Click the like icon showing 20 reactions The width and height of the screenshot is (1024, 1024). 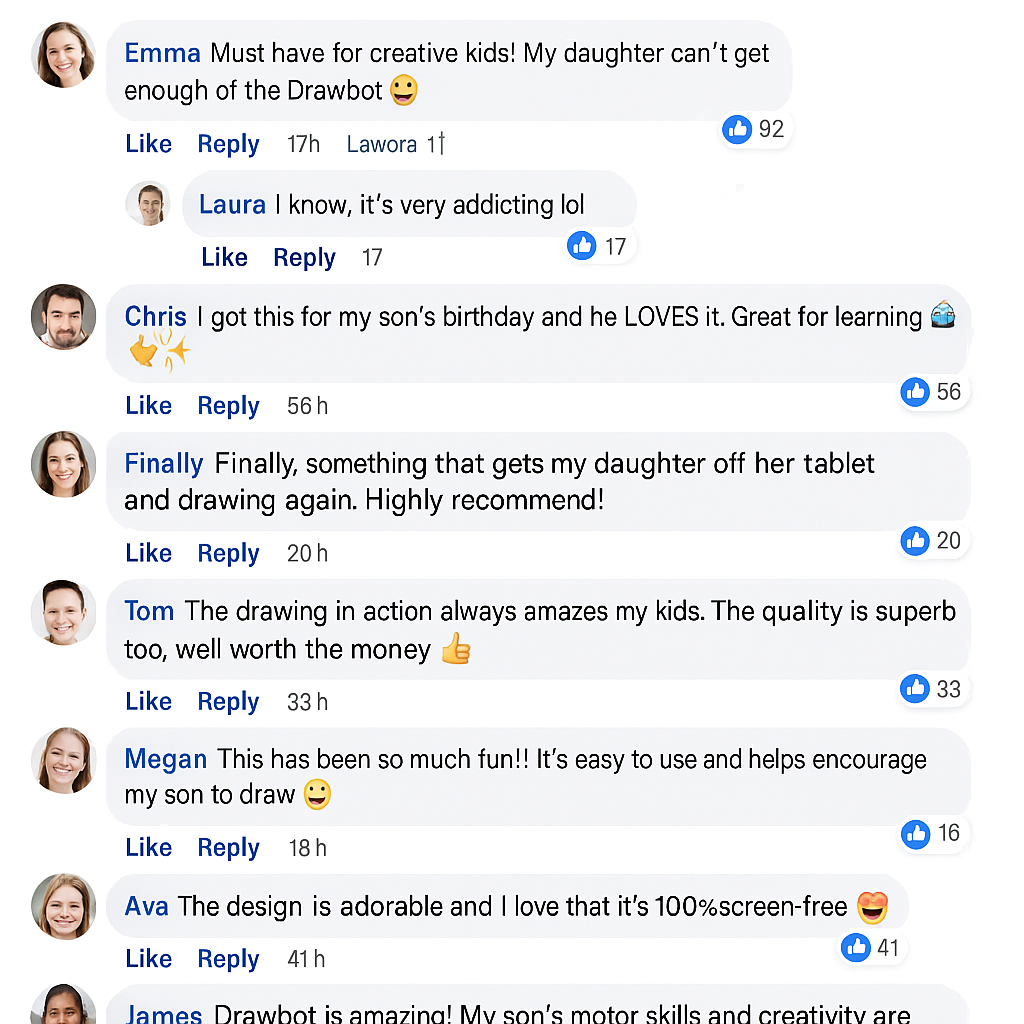tap(915, 541)
